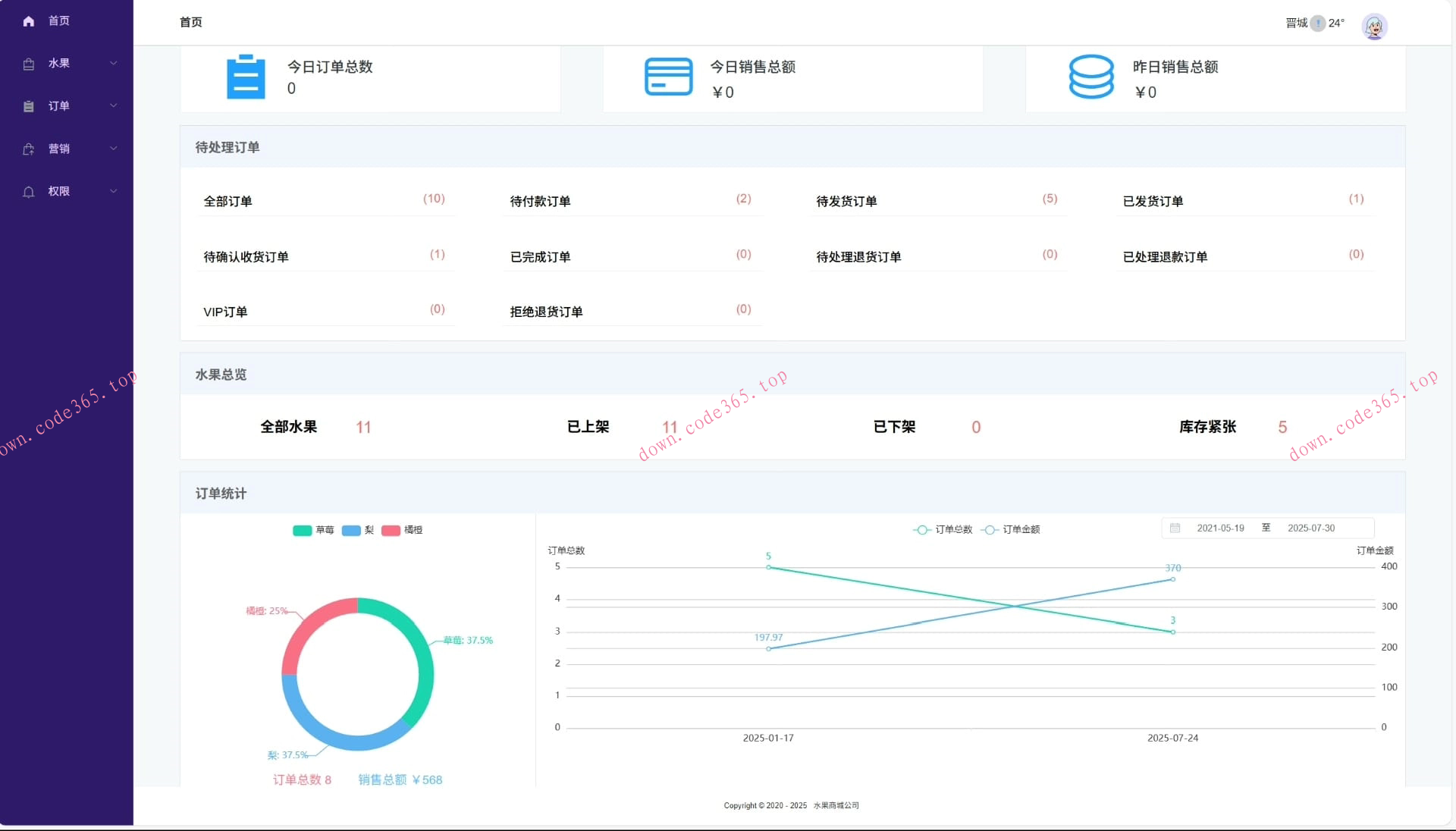Viewport: 1456px width, 831px height.
Task: Click the start date 2021-05-19 field
Action: [1220, 528]
